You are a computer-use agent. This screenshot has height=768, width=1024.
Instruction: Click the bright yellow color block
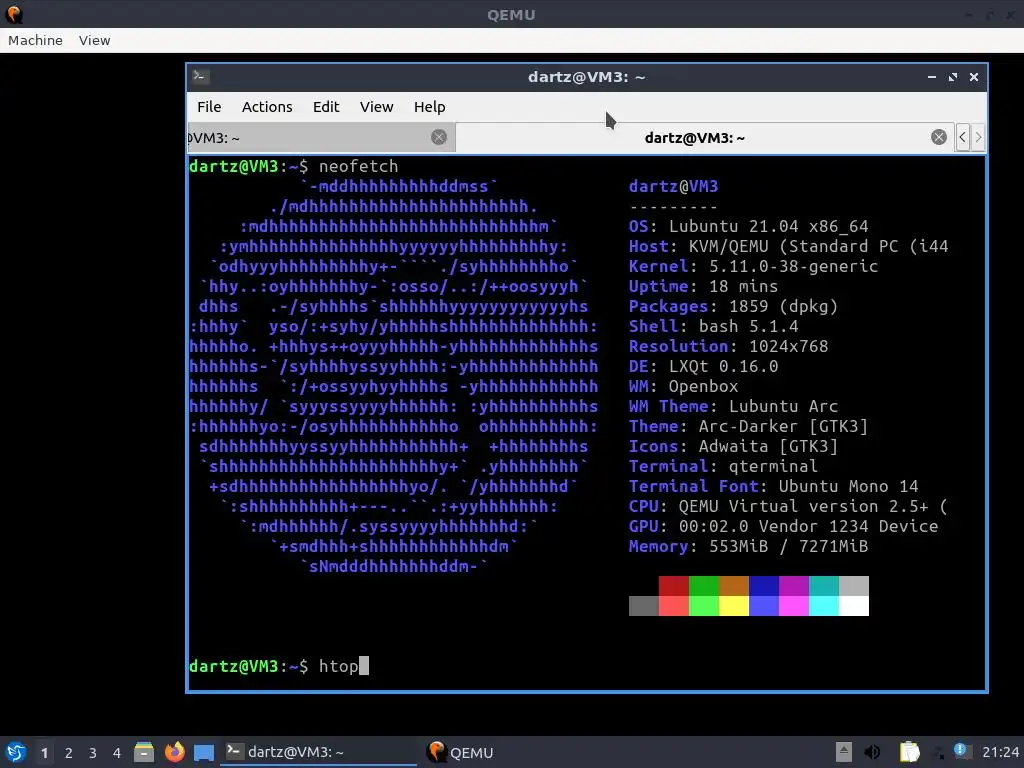point(733,606)
